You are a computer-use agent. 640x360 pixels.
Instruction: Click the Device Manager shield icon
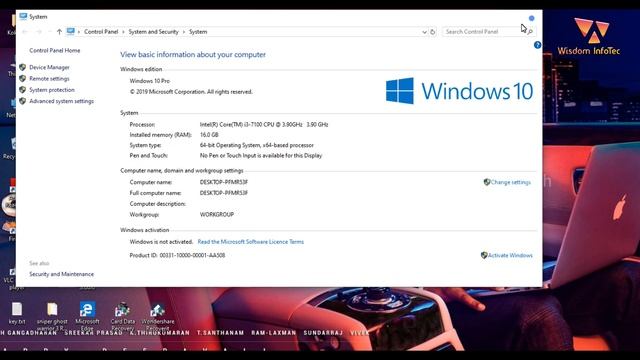tap(22, 67)
